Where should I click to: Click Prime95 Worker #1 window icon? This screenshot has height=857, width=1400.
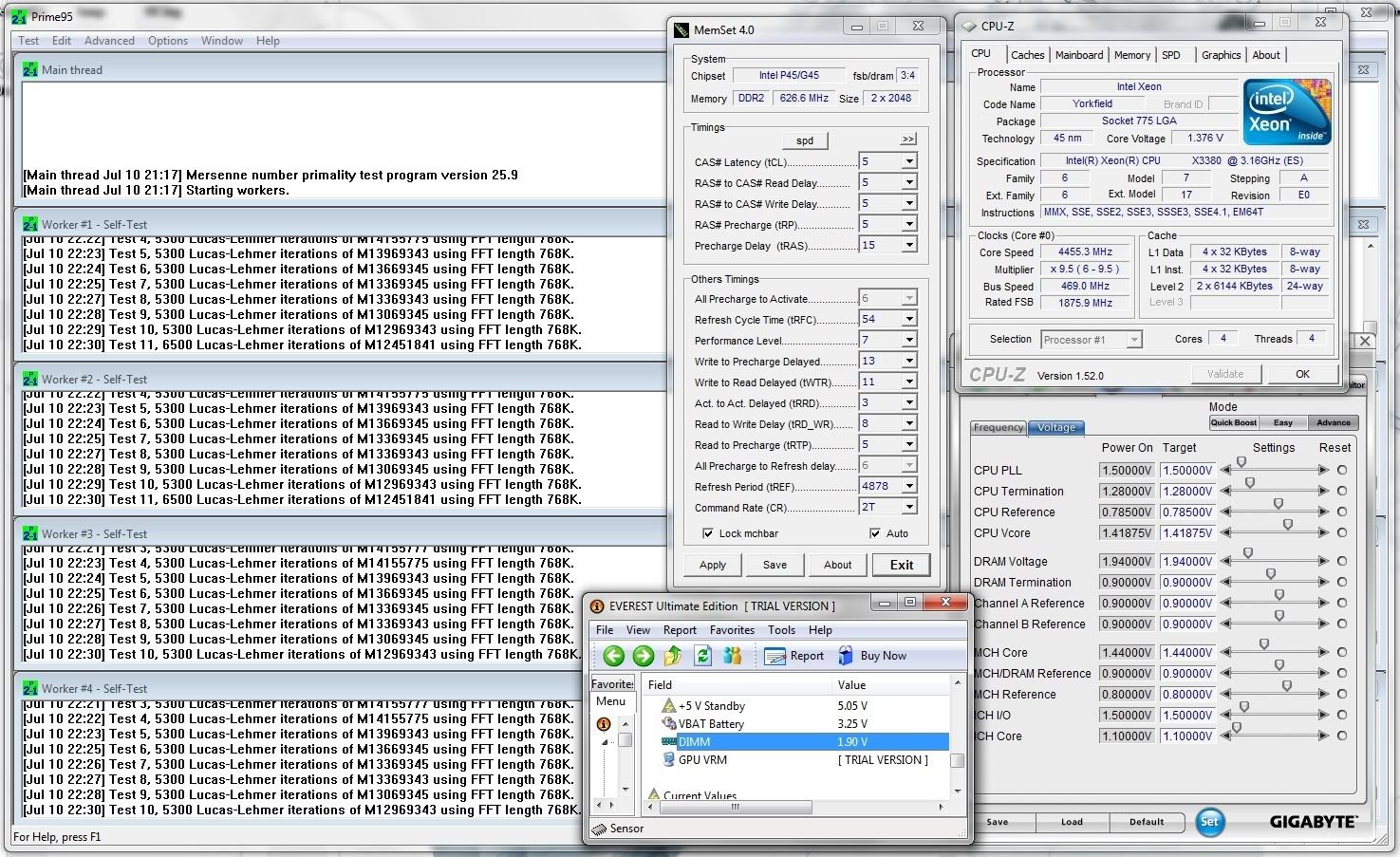tap(30, 225)
